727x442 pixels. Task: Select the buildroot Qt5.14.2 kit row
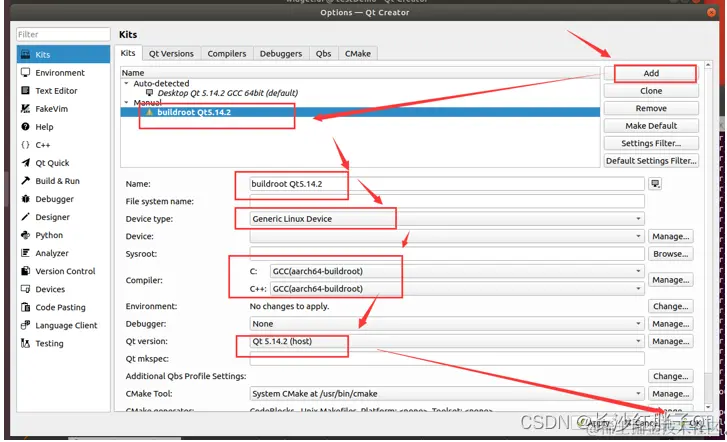point(360,112)
